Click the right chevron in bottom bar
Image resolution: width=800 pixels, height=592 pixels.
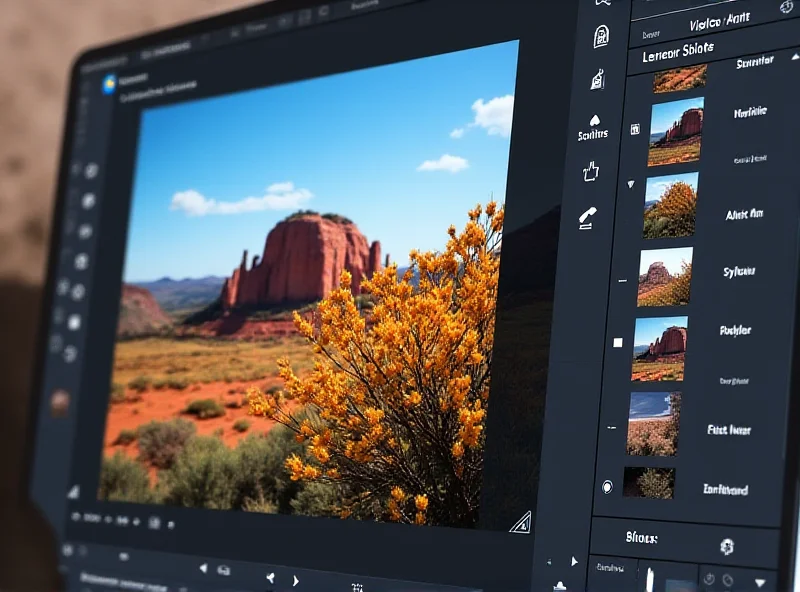tap(296, 581)
